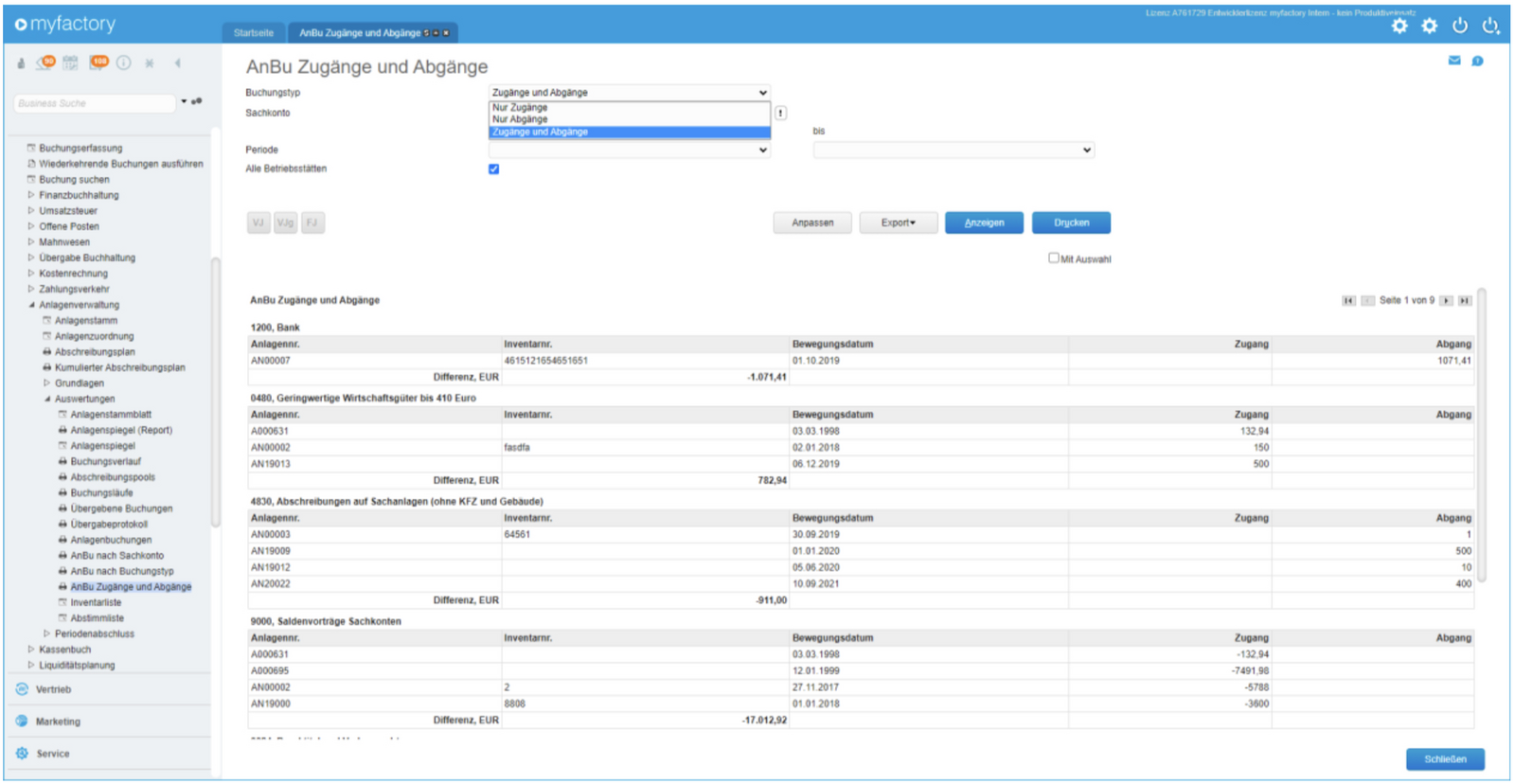
Task: Click the first gear icon in header
Action: pos(1399,27)
